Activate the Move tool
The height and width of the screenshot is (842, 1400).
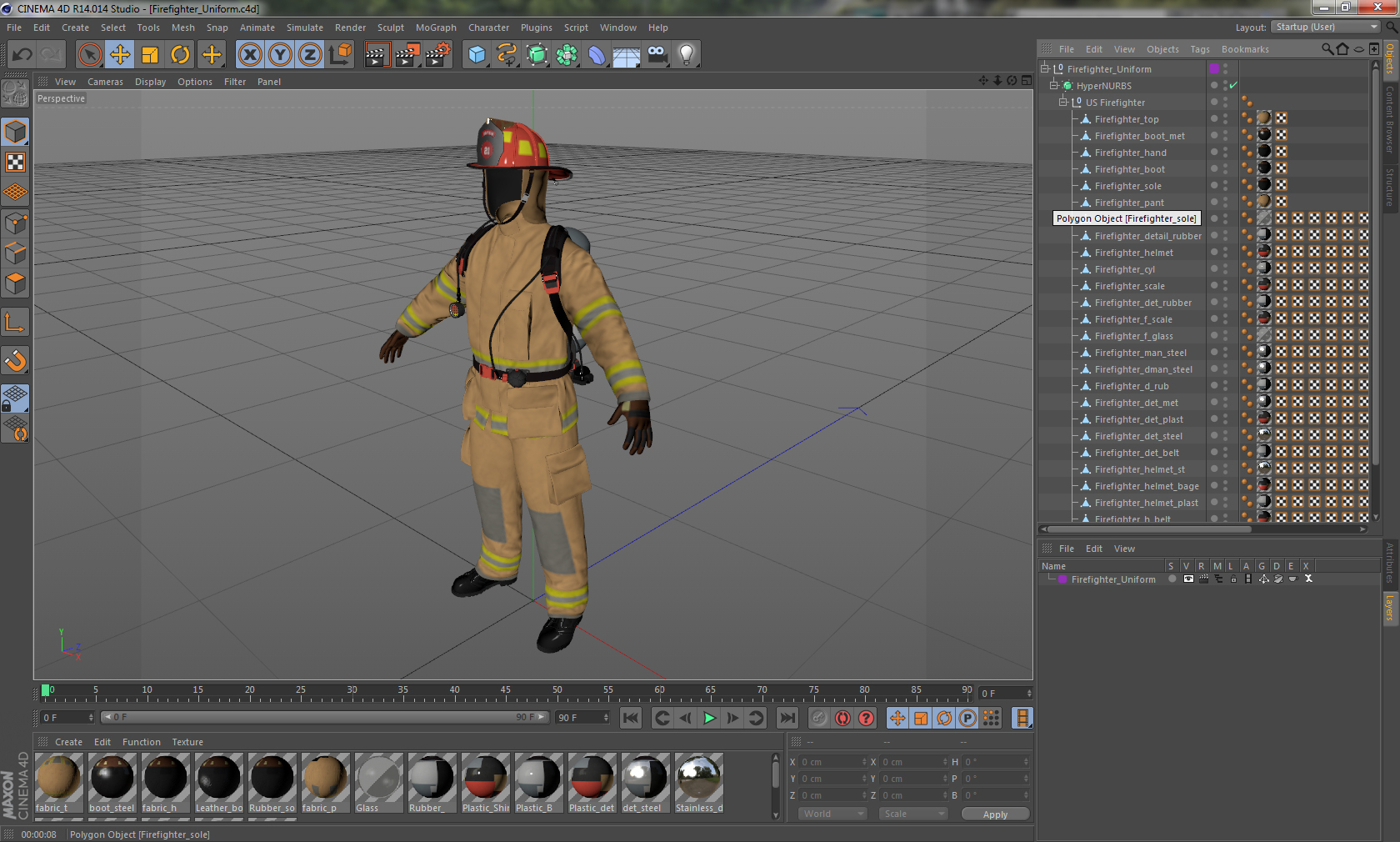click(x=120, y=55)
